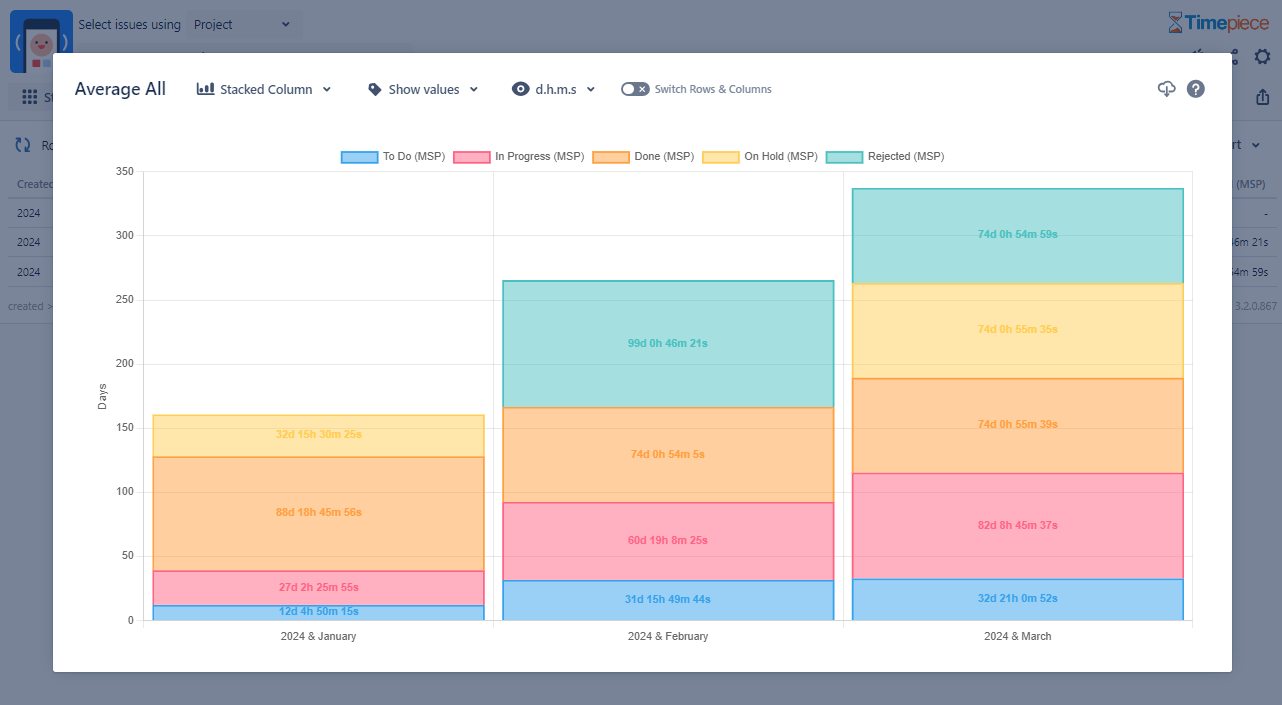1282x705 pixels.
Task: Open the Project issue selector dropdown
Action: pyautogui.click(x=242, y=24)
